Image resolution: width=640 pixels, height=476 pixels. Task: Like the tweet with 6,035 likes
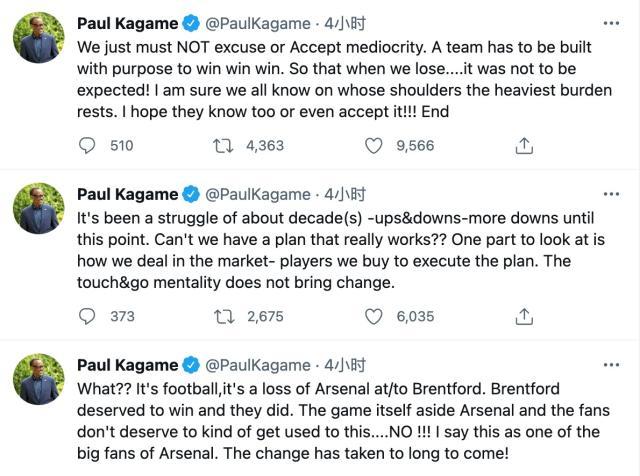click(x=374, y=317)
